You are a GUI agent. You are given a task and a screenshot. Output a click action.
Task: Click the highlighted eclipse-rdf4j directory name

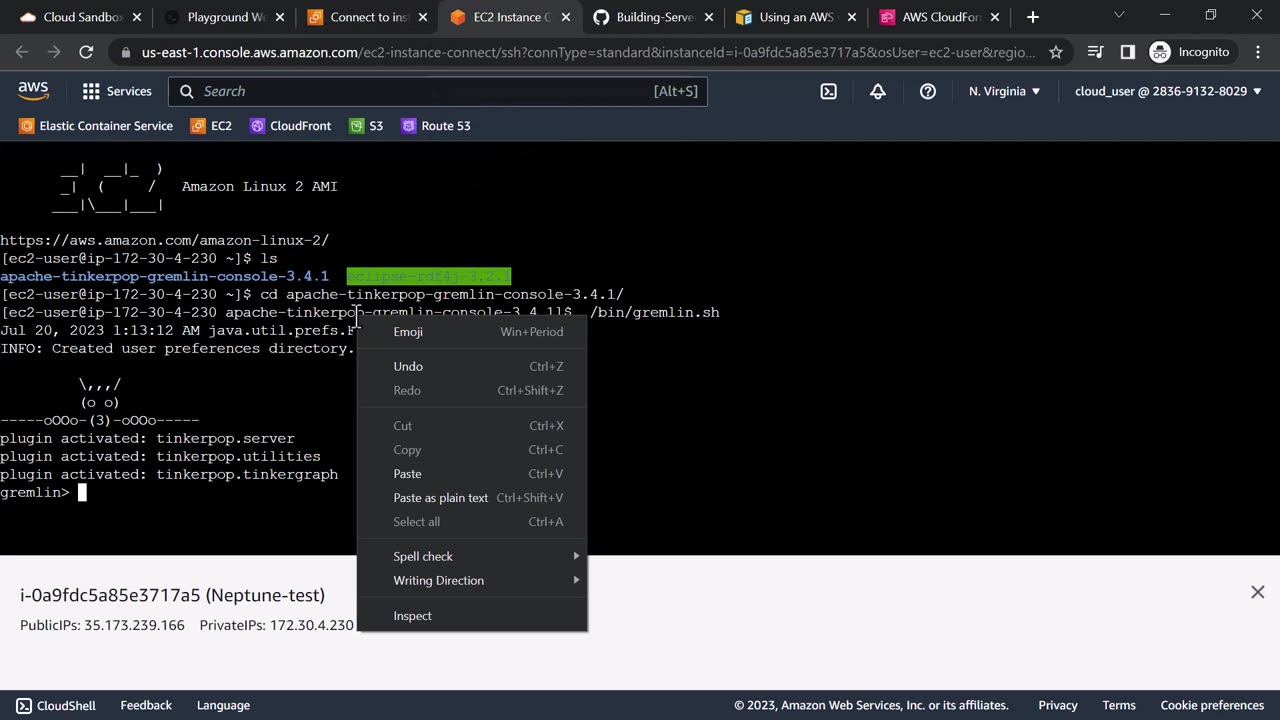(x=429, y=276)
